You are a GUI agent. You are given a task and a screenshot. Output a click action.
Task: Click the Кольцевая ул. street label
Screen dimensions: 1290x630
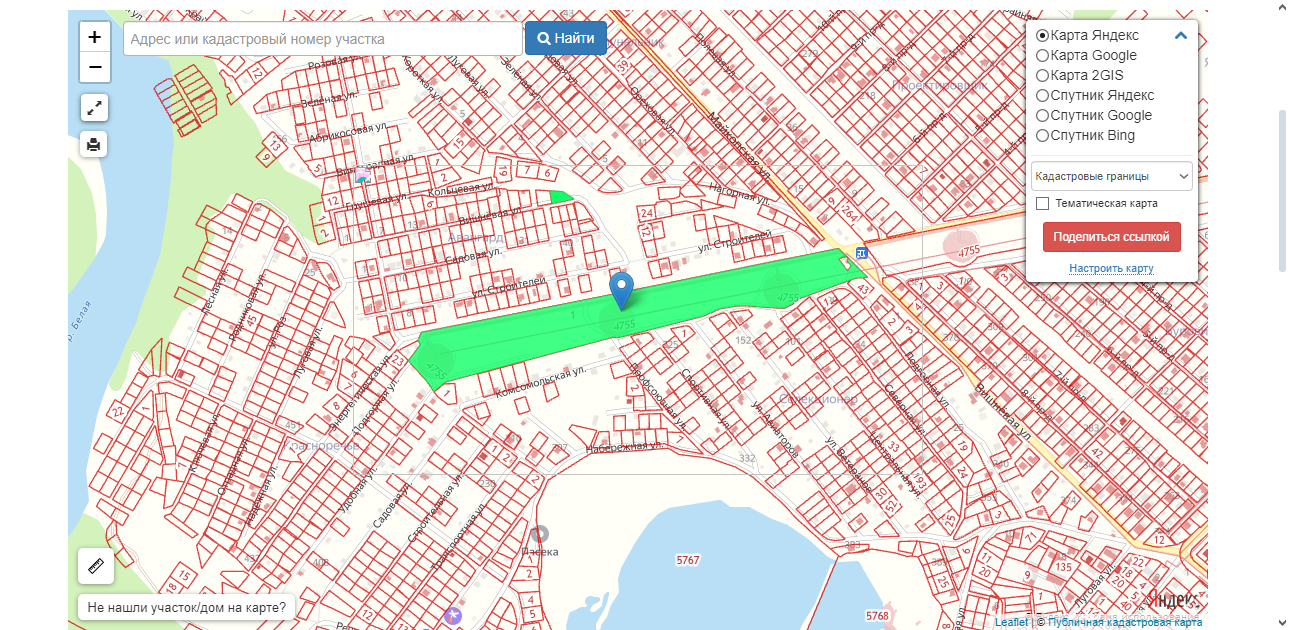(461, 188)
